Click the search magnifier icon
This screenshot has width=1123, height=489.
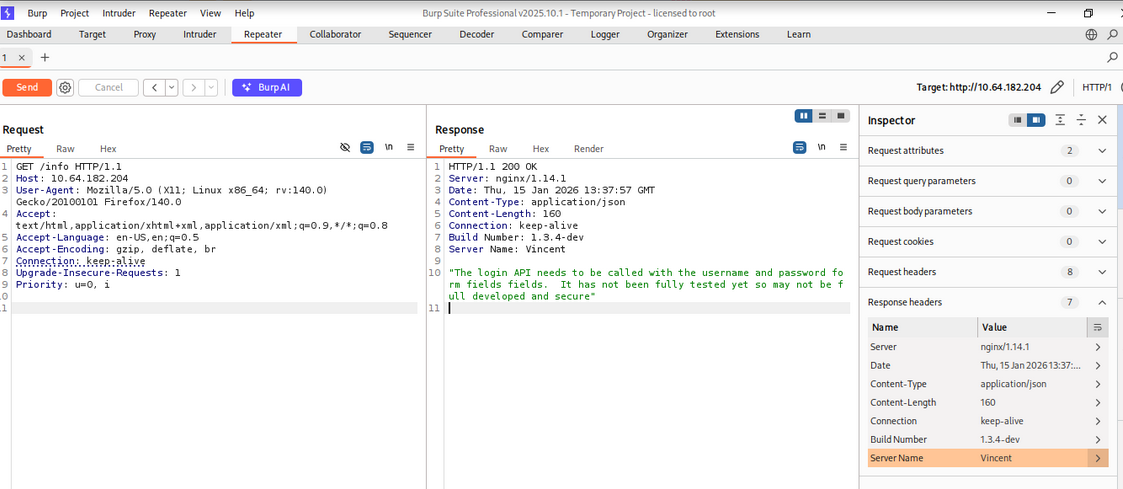1113,58
